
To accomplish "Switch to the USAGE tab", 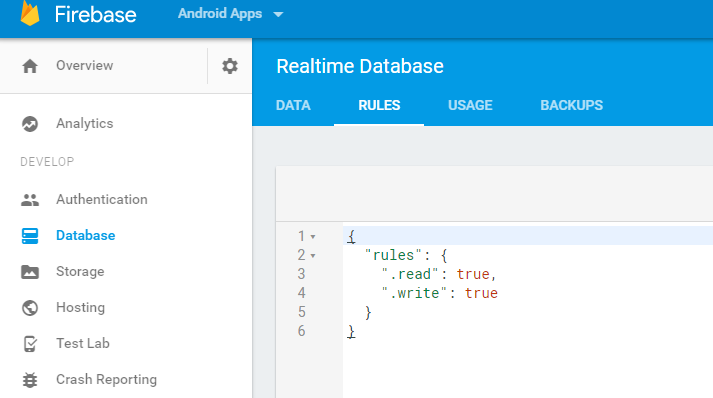I will pyautogui.click(x=470, y=106).
